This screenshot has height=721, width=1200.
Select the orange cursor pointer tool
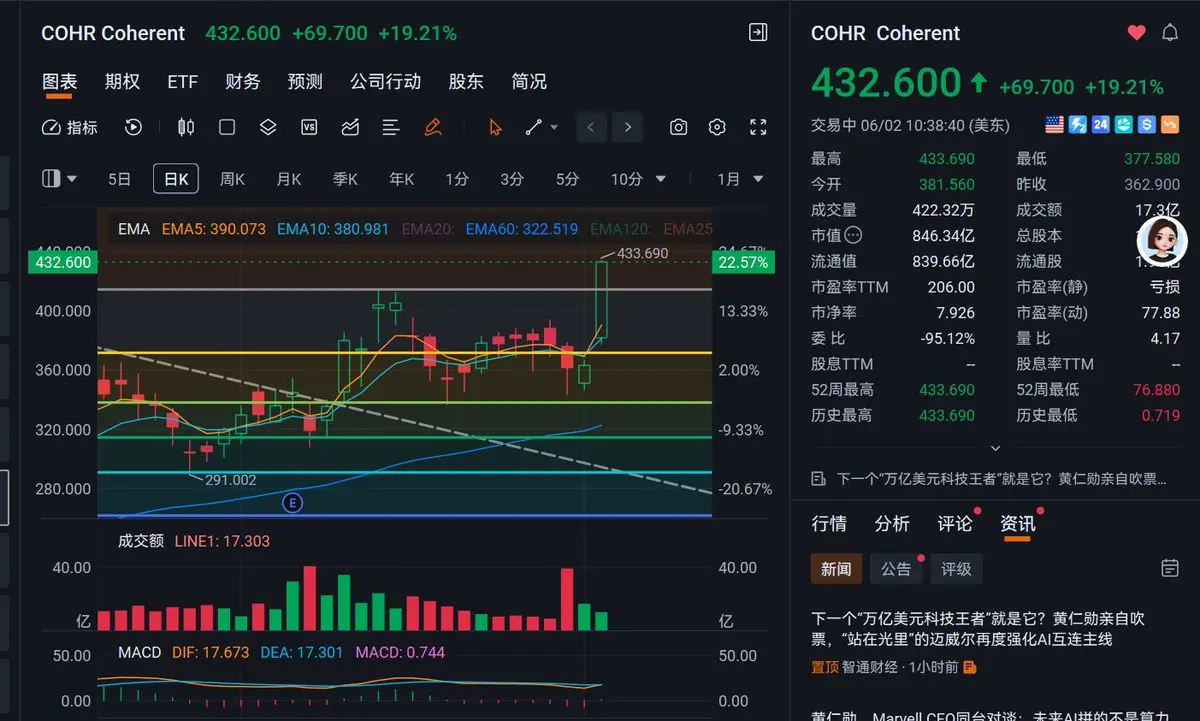coord(495,127)
